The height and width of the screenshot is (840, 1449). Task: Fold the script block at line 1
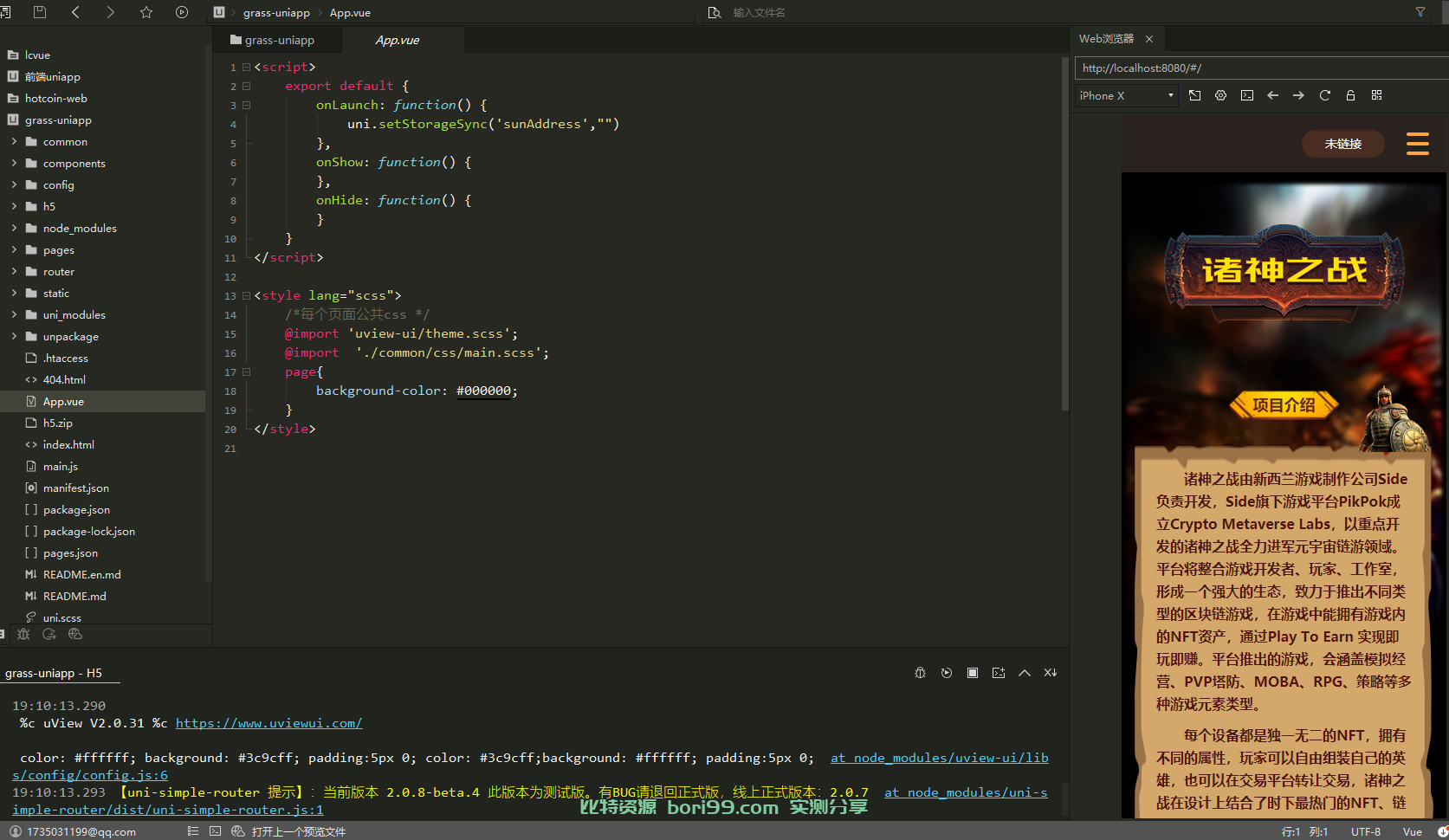point(247,67)
